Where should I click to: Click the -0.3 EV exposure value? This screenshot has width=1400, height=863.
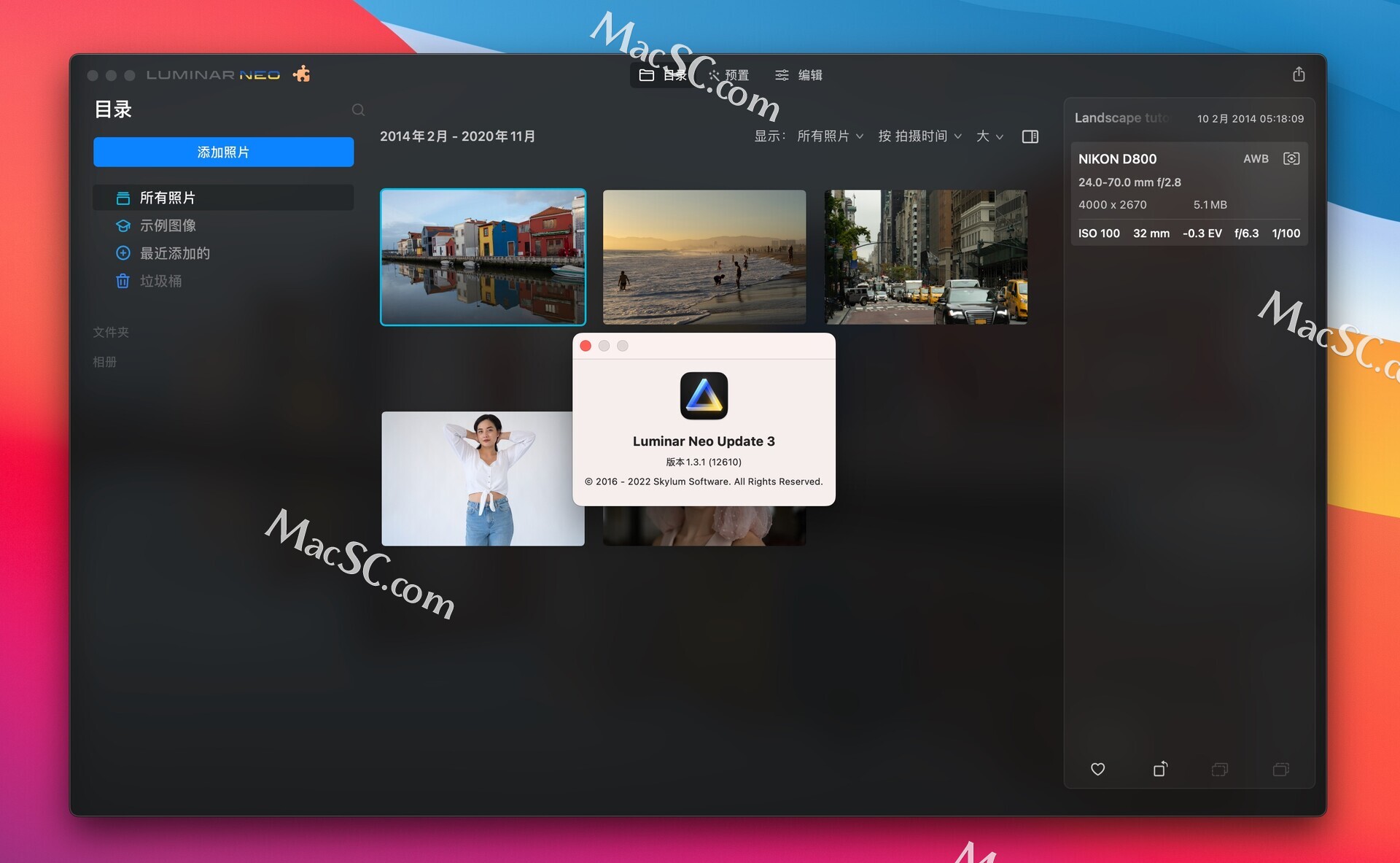coord(1202,233)
